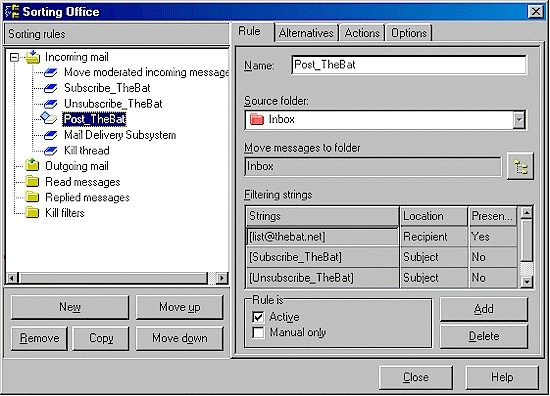
Task: Click the Location column header
Action: (434, 216)
